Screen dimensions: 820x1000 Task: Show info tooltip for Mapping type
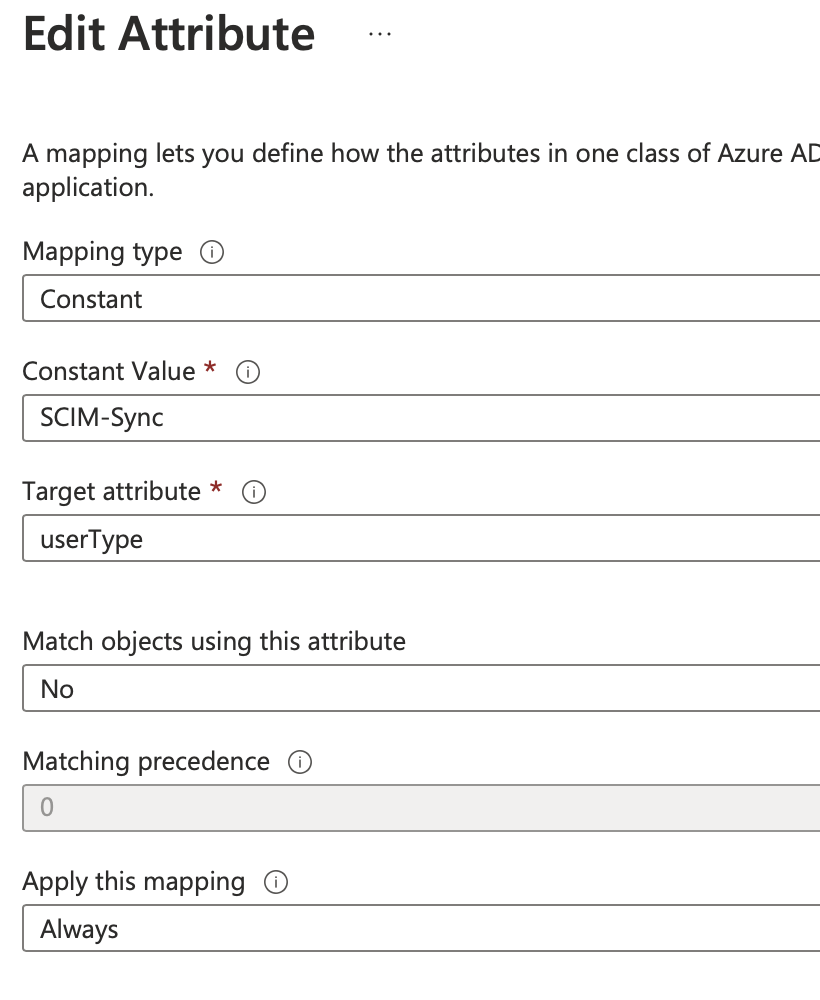coord(212,252)
